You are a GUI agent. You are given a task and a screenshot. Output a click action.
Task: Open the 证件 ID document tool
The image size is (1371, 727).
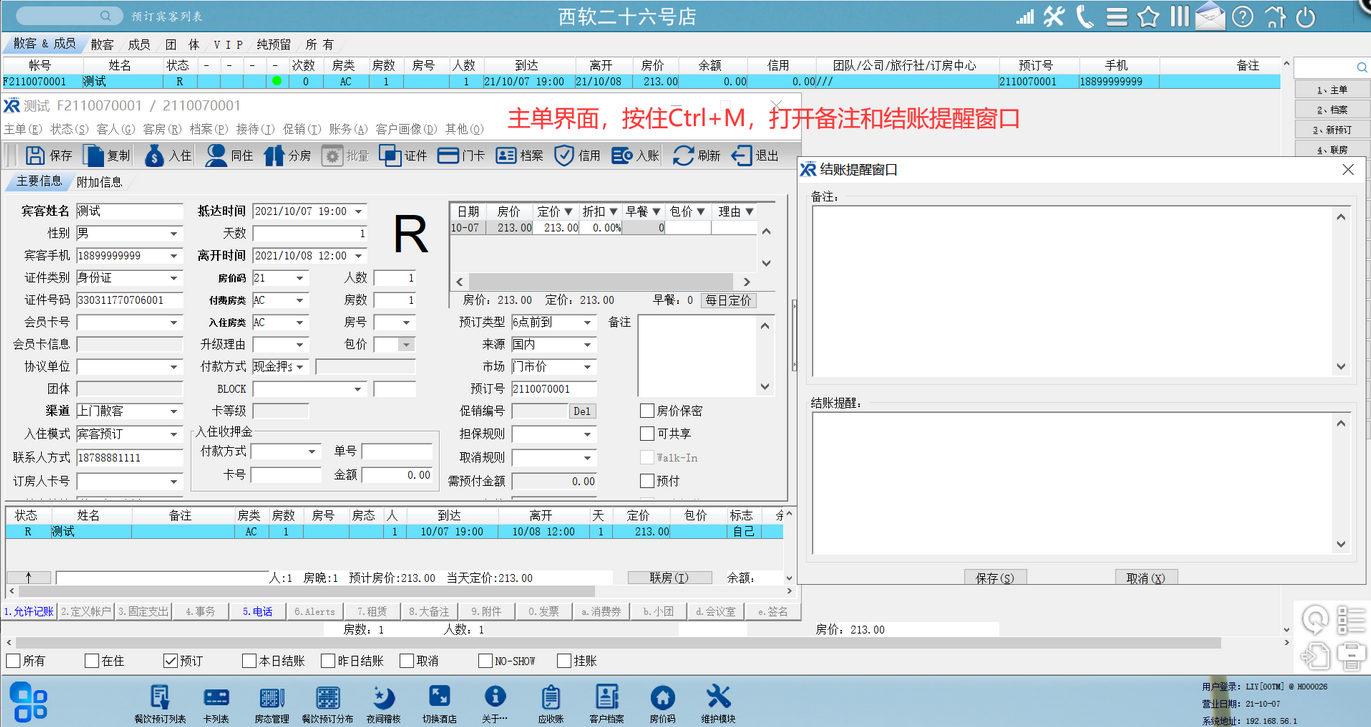tap(390, 155)
